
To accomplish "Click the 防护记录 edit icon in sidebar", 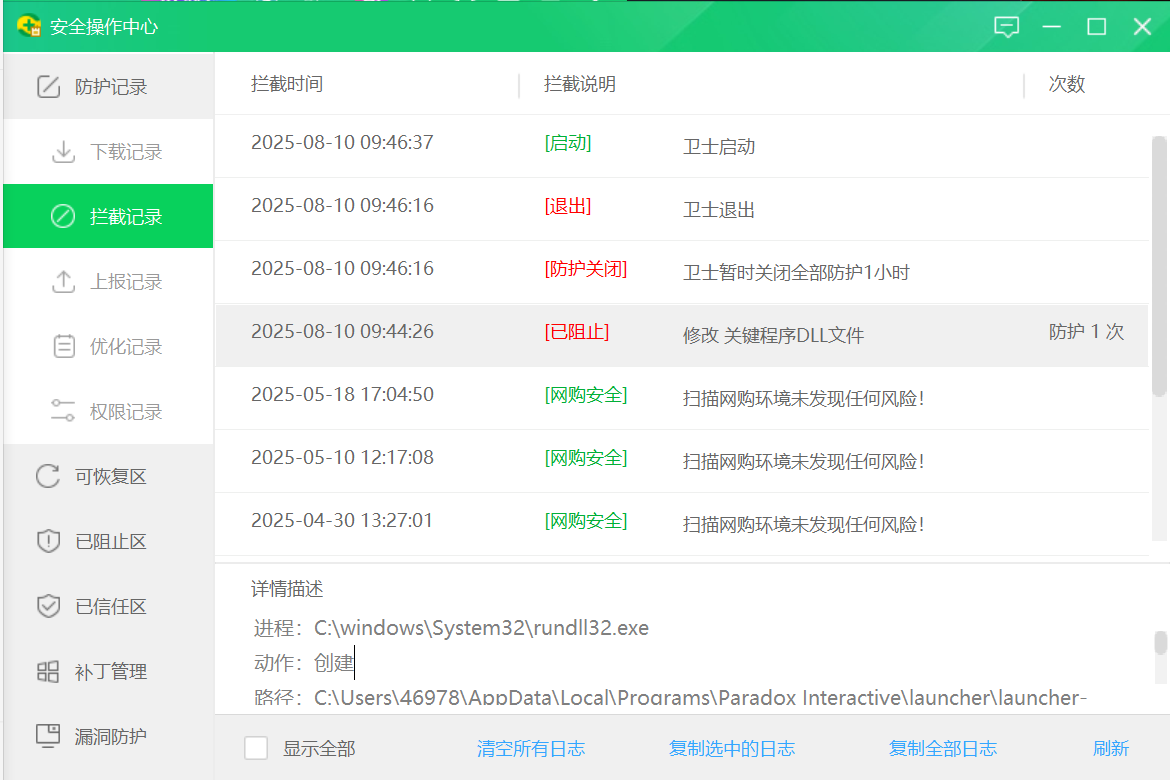I will click(48, 87).
